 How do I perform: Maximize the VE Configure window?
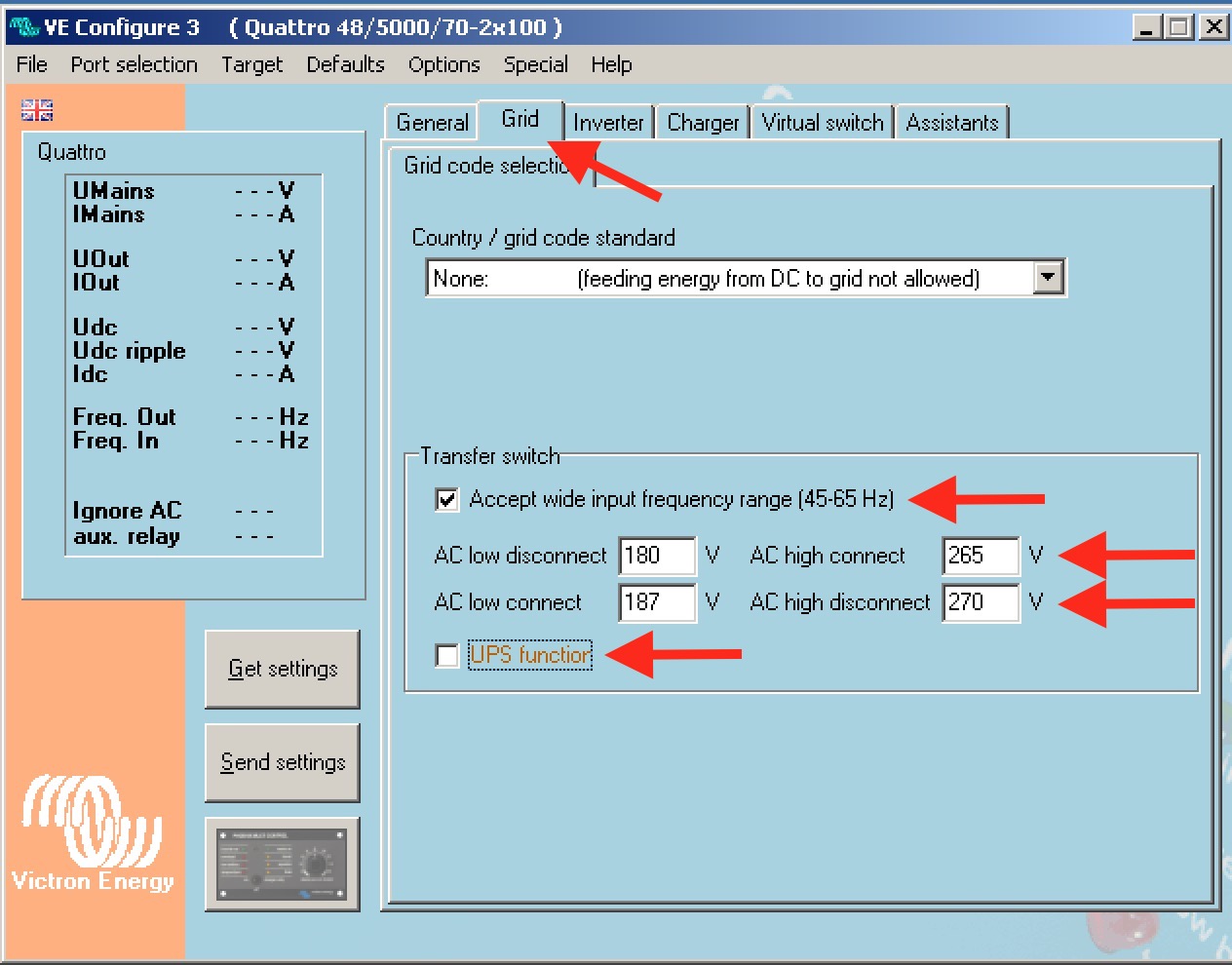[x=1179, y=27]
